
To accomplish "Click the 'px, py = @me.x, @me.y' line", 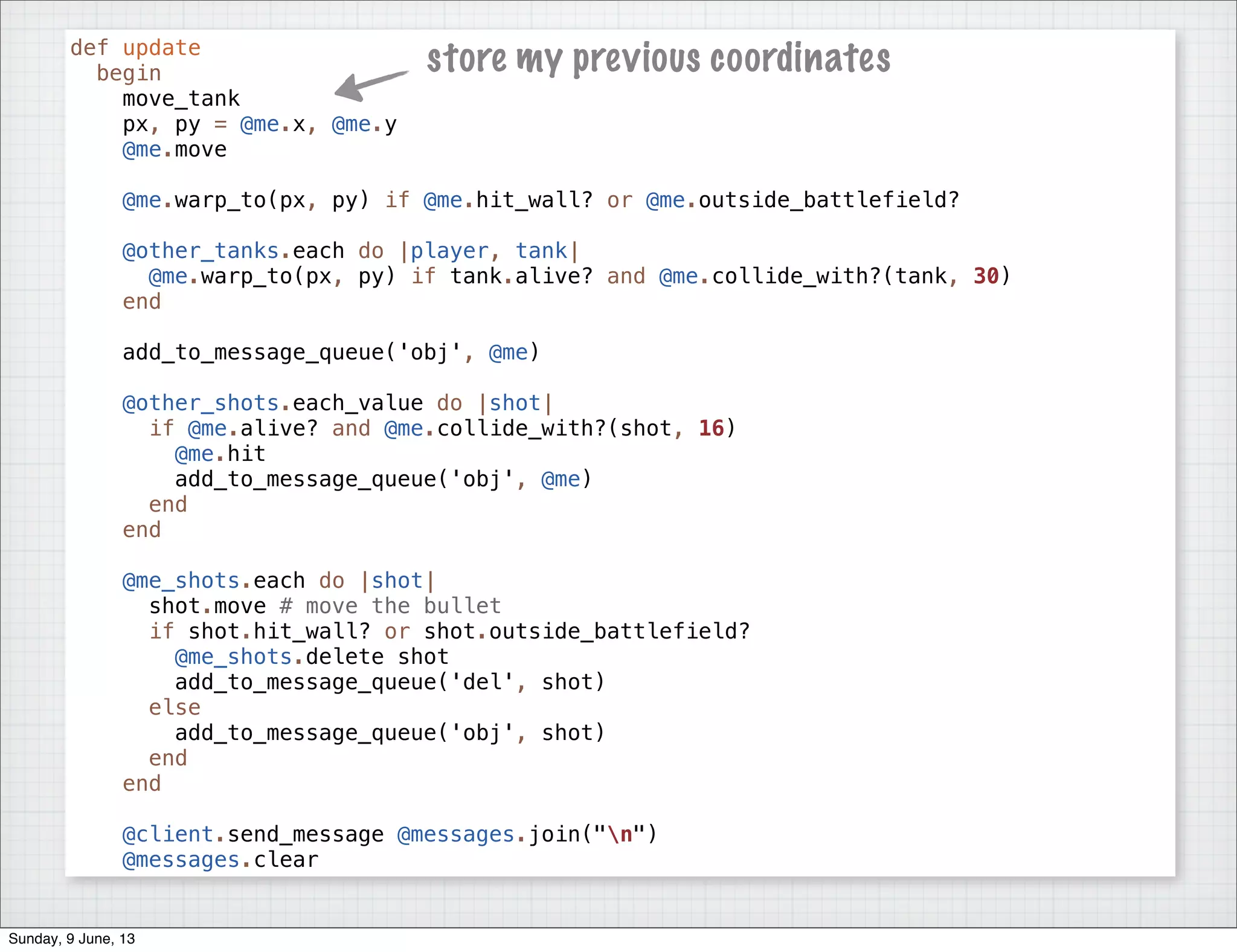I will (x=260, y=124).
